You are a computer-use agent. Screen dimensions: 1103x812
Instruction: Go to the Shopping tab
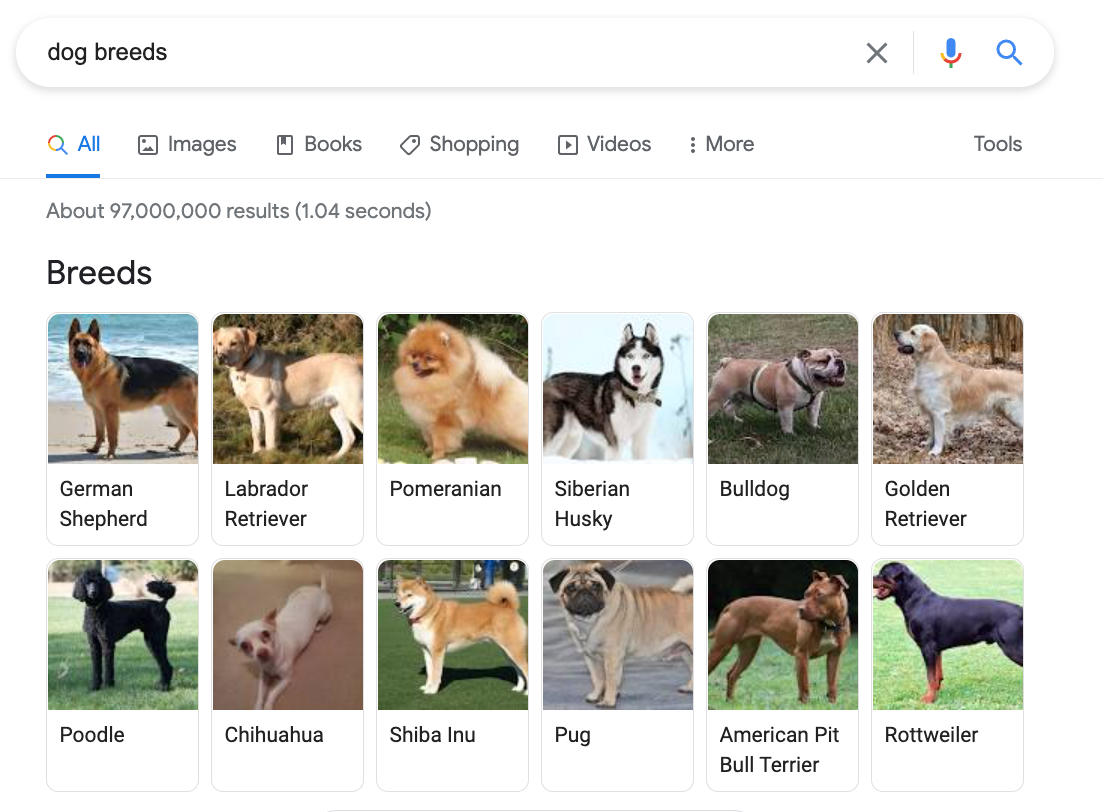tap(459, 144)
